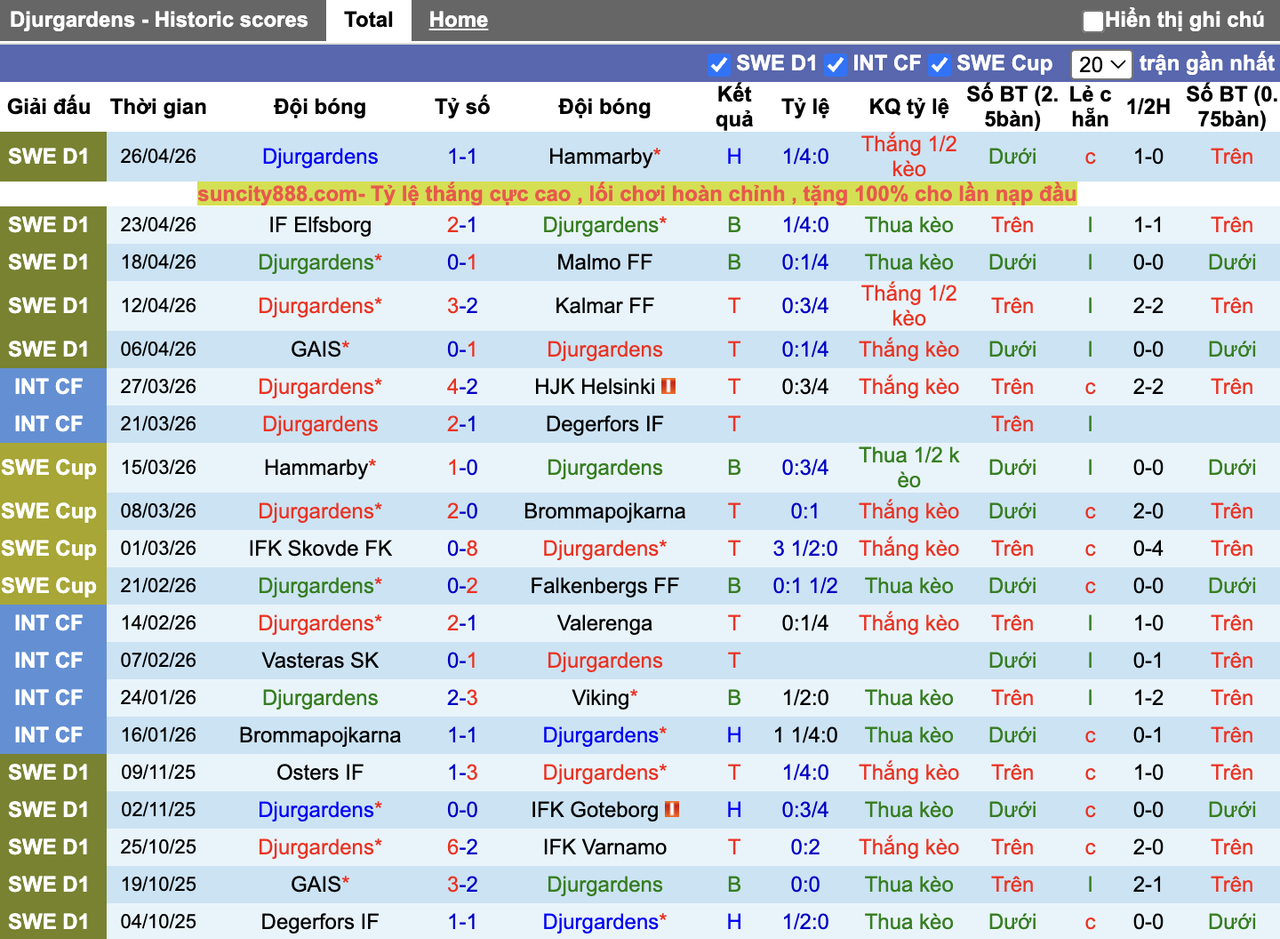
Task: Click the 3 1/2:0 odds value
Action: (x=805, y=549)
